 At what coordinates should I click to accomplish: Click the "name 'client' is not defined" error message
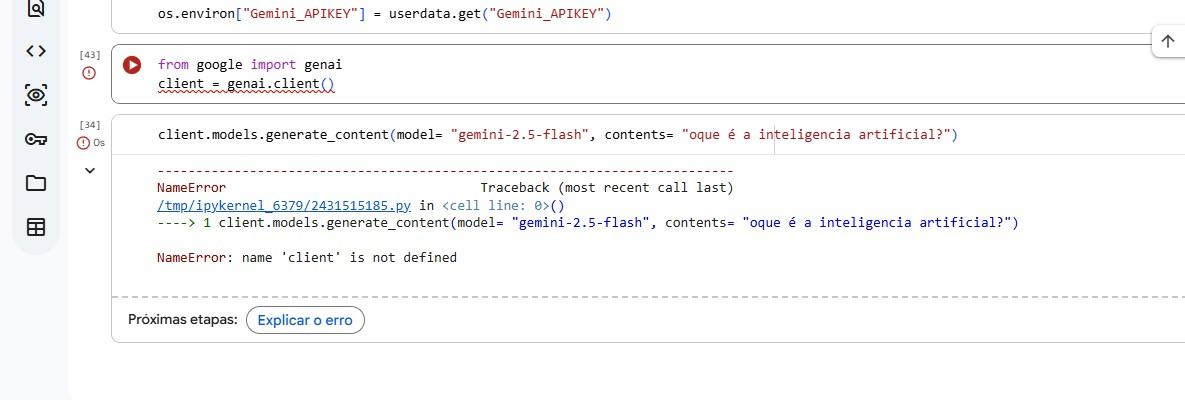306,258
